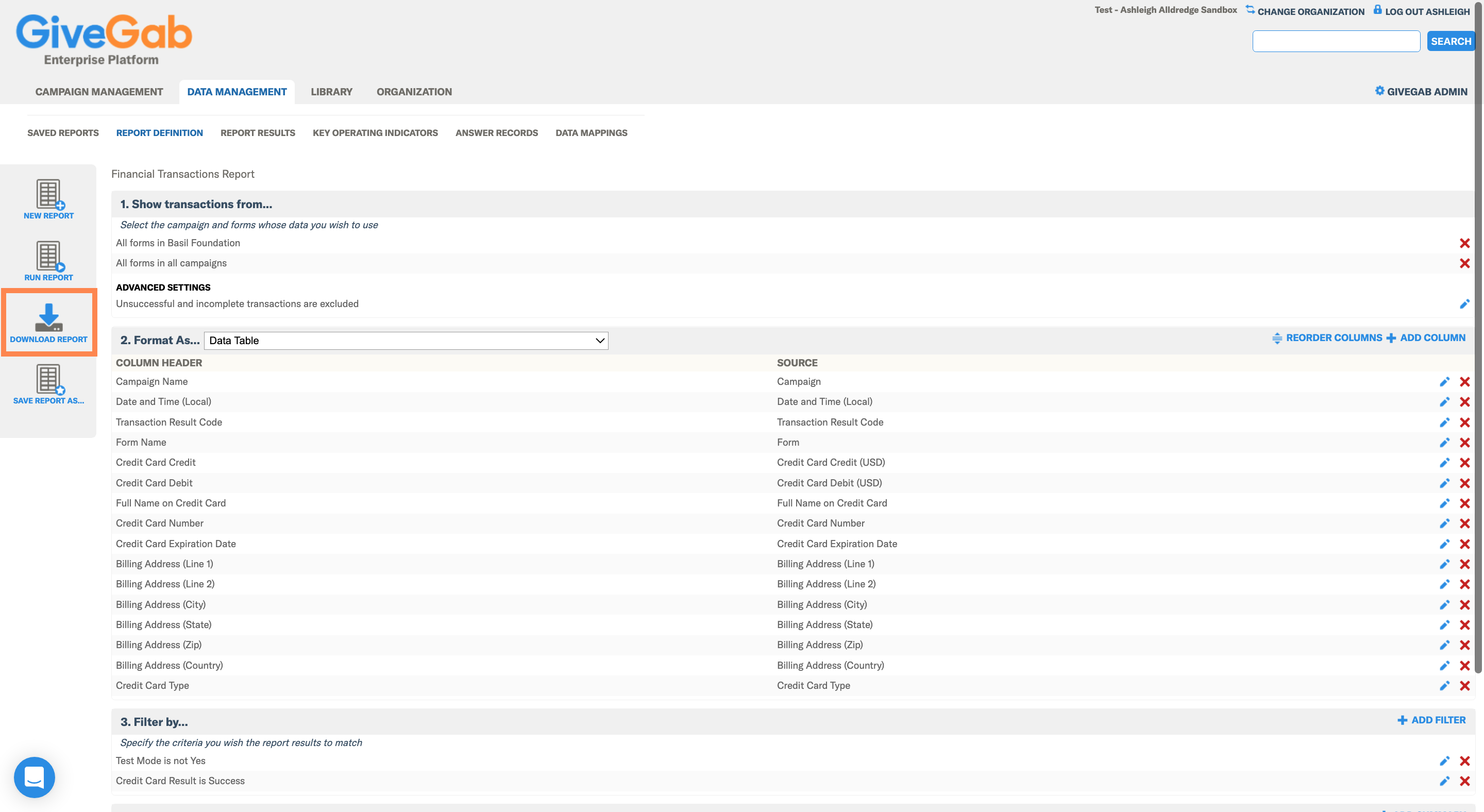Delete the Billing Address (Line 1) column
Image resolution: width=1484 pixels, height=812 pixels.
coord(1464,564)
